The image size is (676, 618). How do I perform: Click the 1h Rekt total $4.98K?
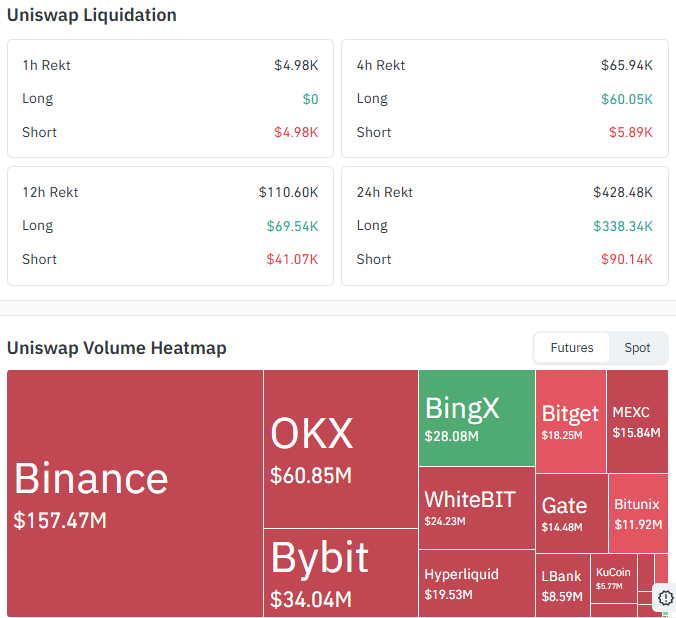[x=296, y=65]
